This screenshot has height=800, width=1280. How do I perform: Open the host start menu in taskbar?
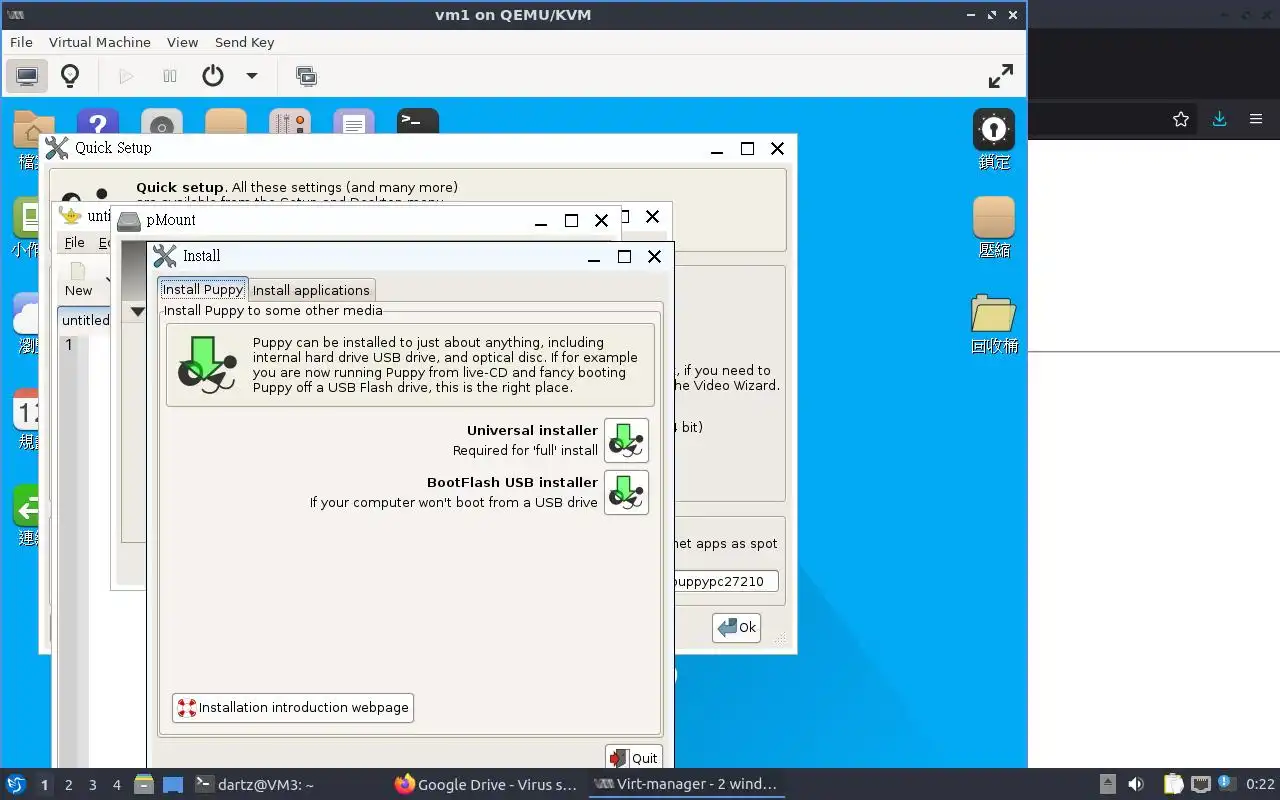(16, 785)
